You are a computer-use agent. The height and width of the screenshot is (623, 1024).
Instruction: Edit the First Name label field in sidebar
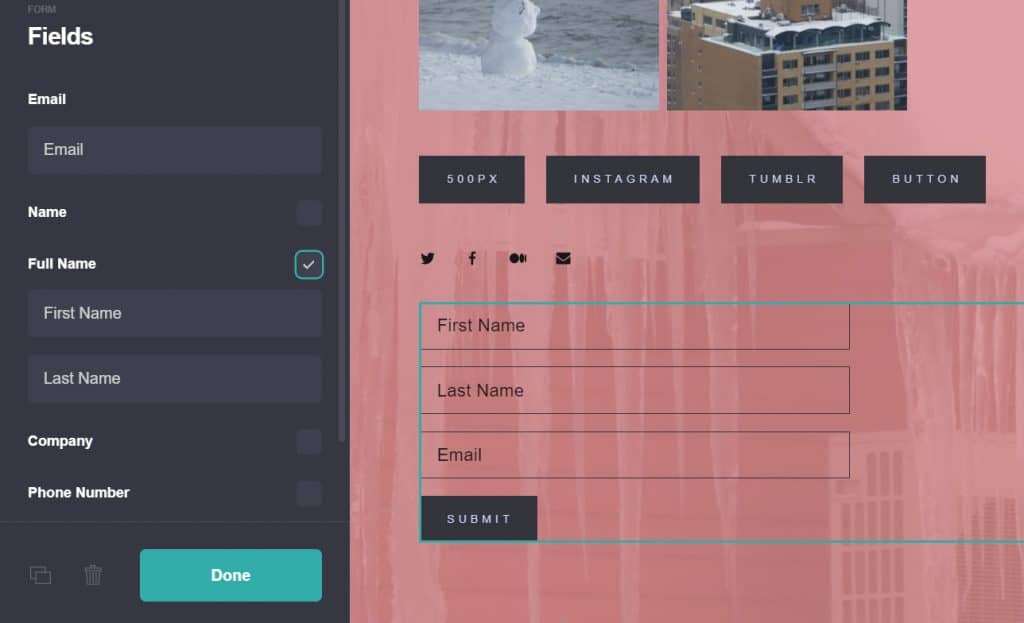[x=175, y=313]
